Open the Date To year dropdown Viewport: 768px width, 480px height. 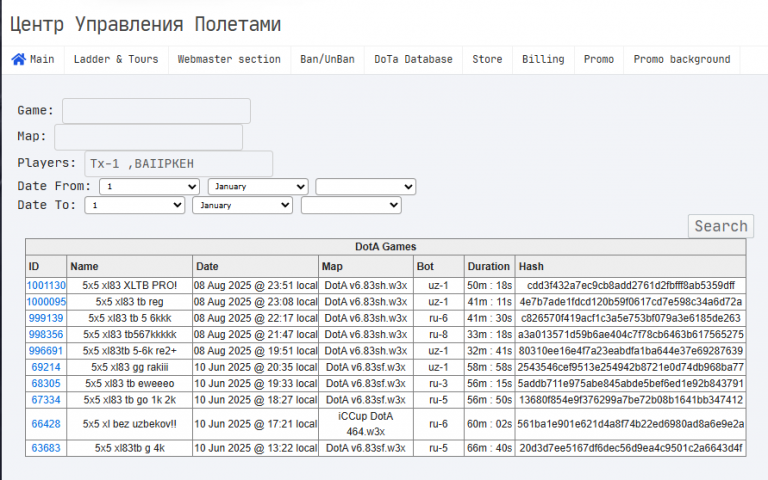pyautogui.click(x=351, y=205)
